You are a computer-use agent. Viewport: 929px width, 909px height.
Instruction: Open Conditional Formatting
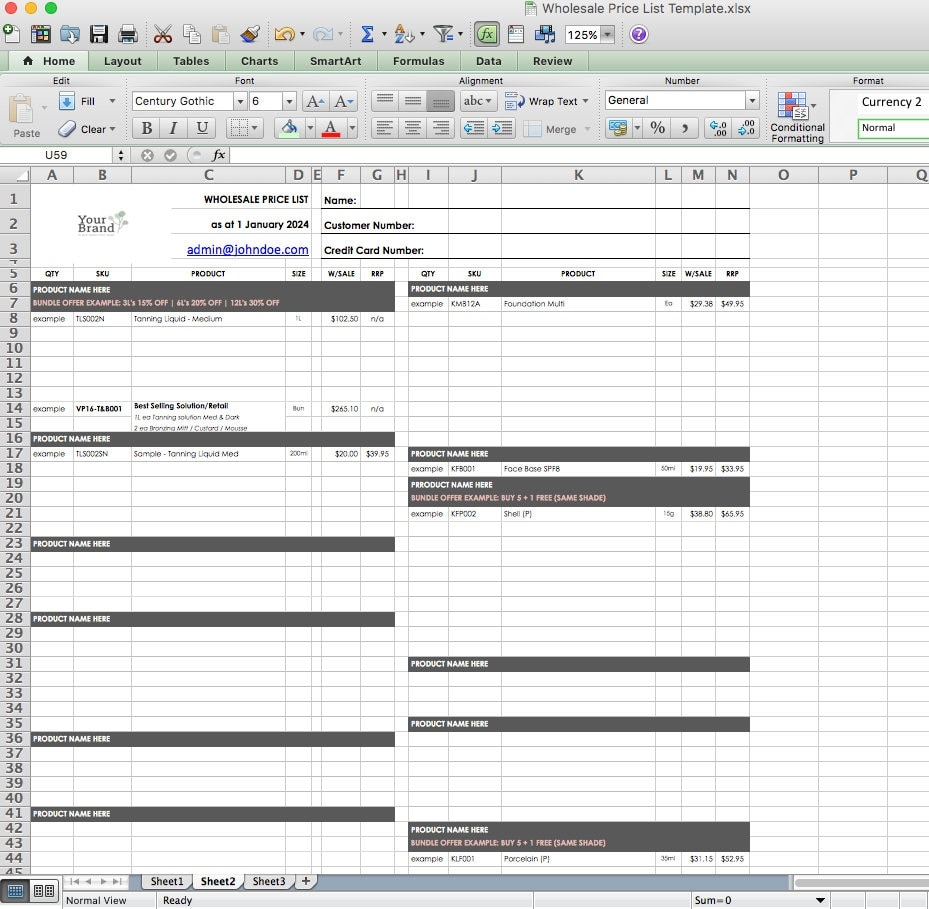pos(797,117)
